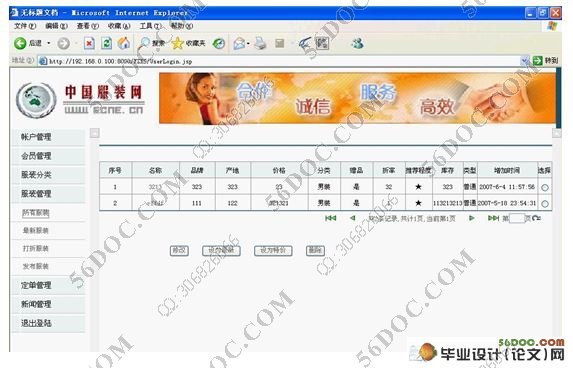Viewport: 573px width, 368px height.
Task: Click the 男装 category cell in row 2
Action: pyautogui.click(x=324, y=203)
